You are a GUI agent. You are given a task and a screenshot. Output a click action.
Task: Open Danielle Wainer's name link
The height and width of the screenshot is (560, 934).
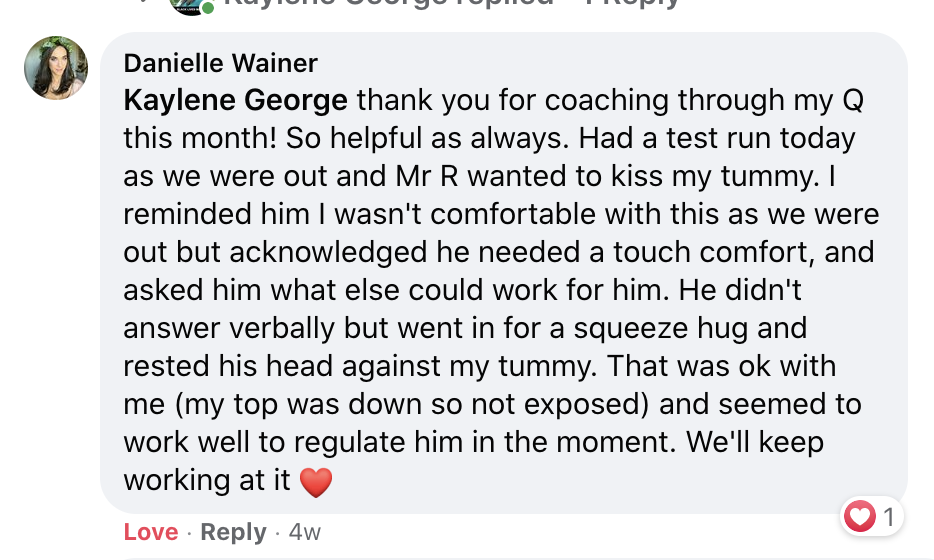pos(221,63)
